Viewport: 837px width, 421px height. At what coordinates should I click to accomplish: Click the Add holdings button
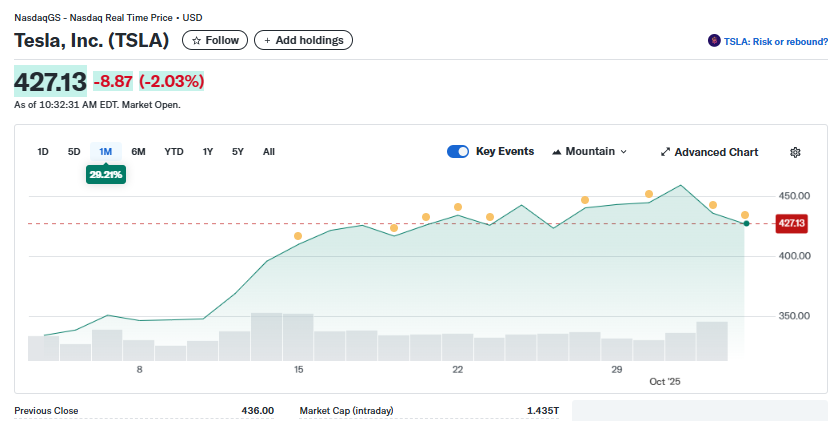[303, 40]
